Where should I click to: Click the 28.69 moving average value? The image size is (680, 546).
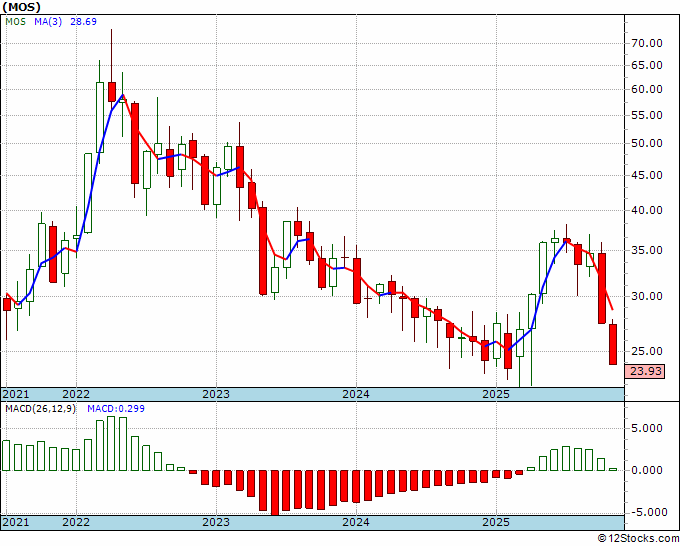pyautogui.click(x=83, y=22)
